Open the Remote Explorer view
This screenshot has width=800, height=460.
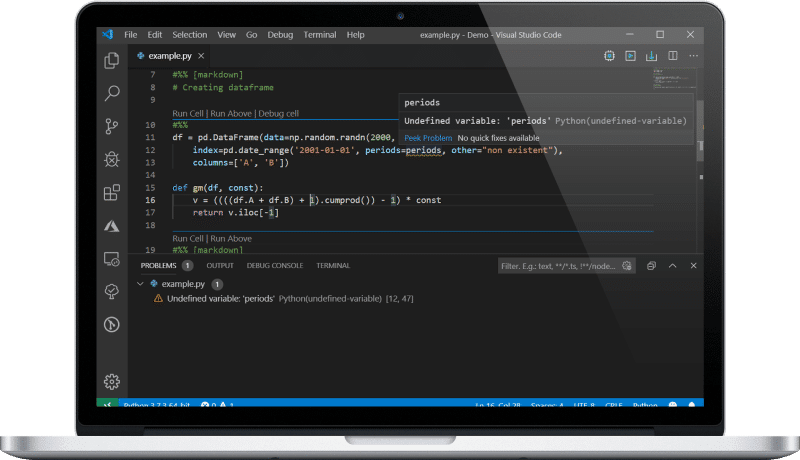pos(112,259)
